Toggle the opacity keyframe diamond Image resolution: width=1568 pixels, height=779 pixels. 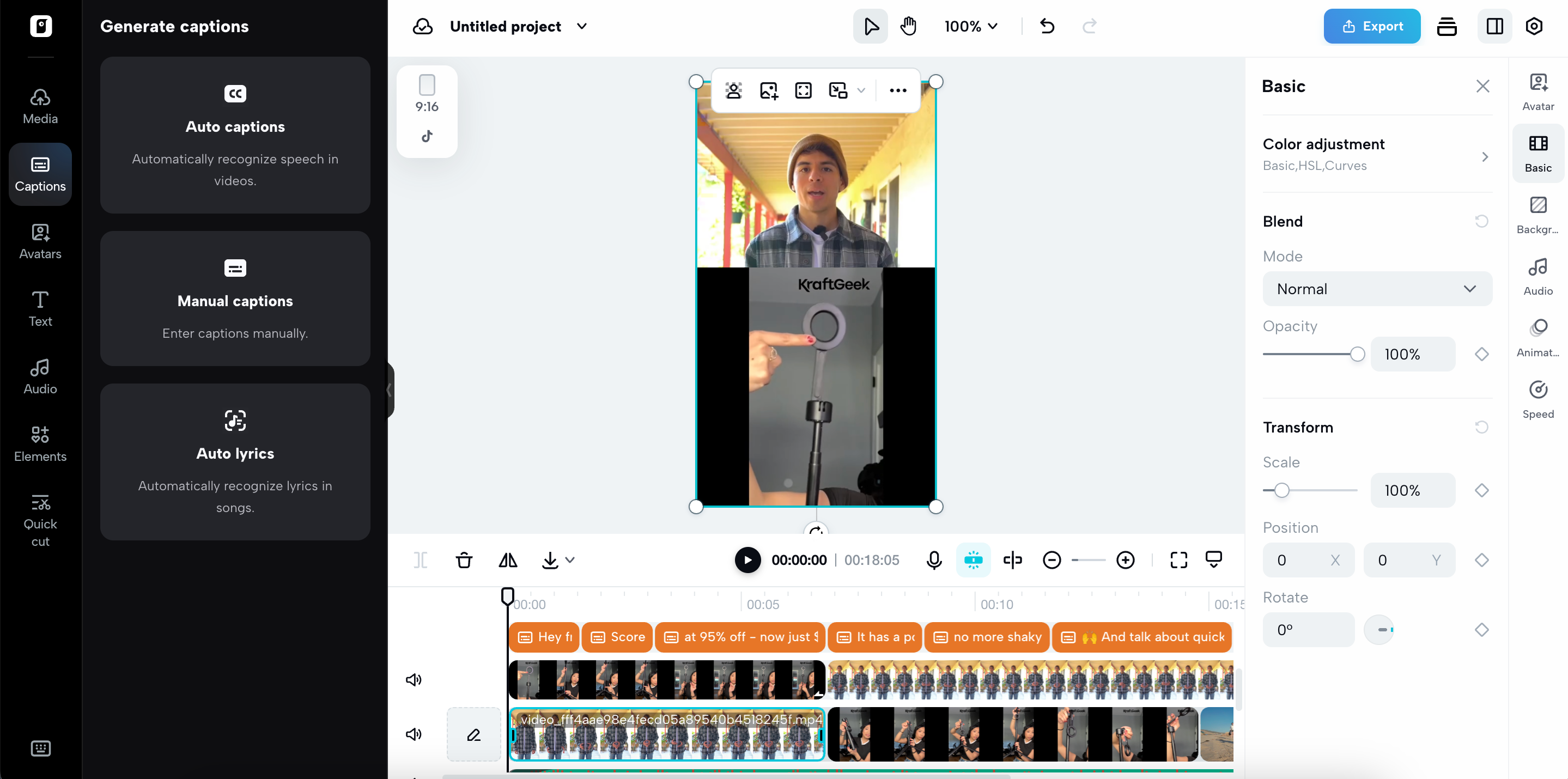(1481, 354)
